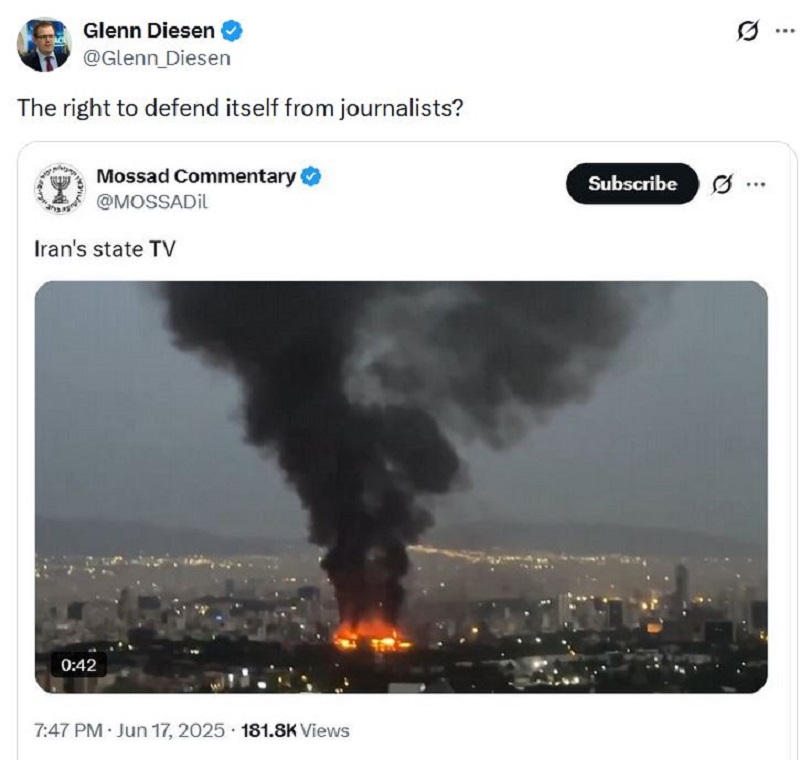800x760 pixels.
Task: Open the Mossad Commentary display name
Action: click(x=196, y=176)
